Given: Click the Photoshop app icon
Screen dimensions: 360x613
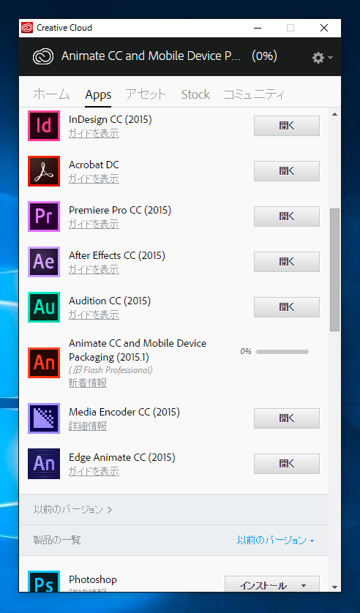Looking at the screenshot, I should 44,581.
